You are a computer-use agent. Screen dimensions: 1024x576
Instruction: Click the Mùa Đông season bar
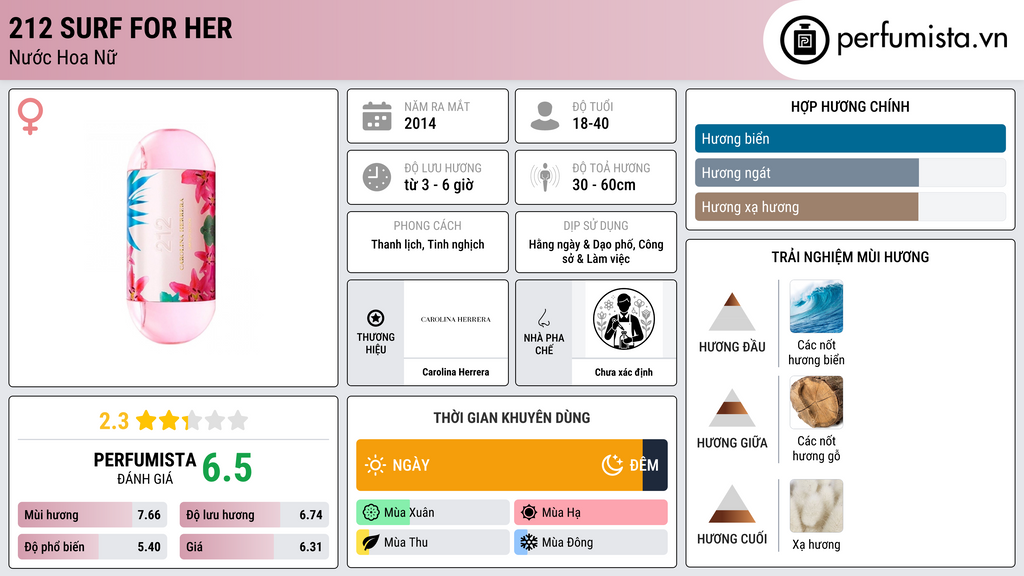tap(590, 542)
